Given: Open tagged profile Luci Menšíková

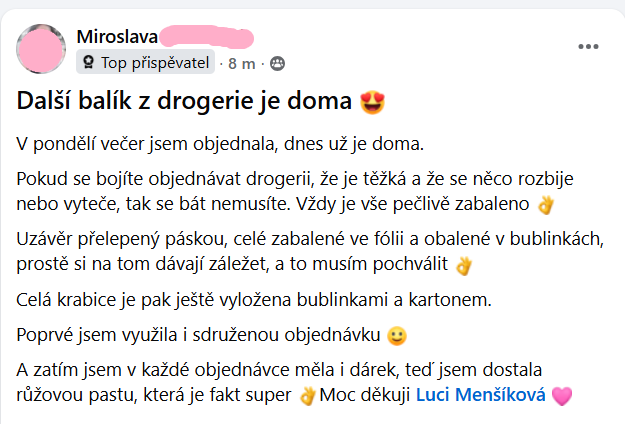Looking at the screenshot, I should (480, 394).
